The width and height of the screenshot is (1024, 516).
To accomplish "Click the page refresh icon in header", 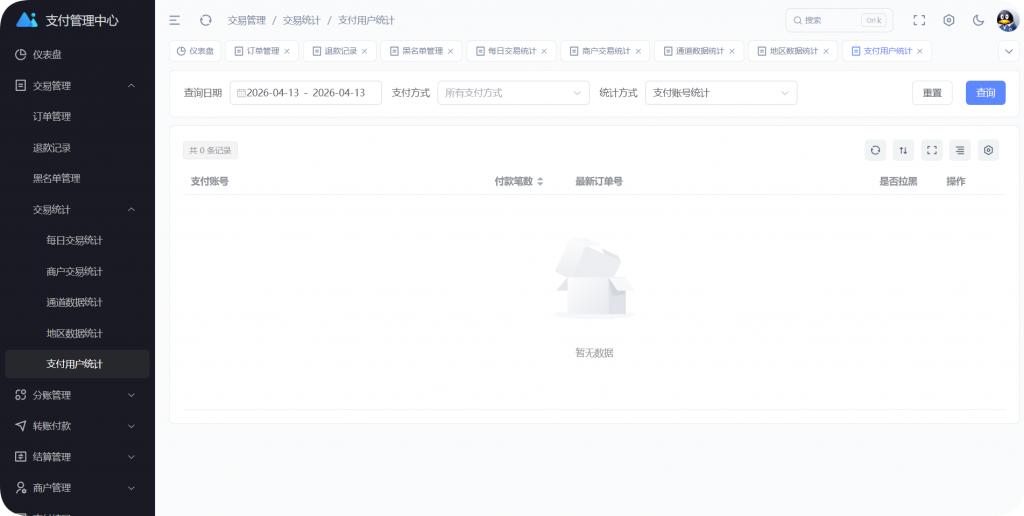I will [206, 20].
